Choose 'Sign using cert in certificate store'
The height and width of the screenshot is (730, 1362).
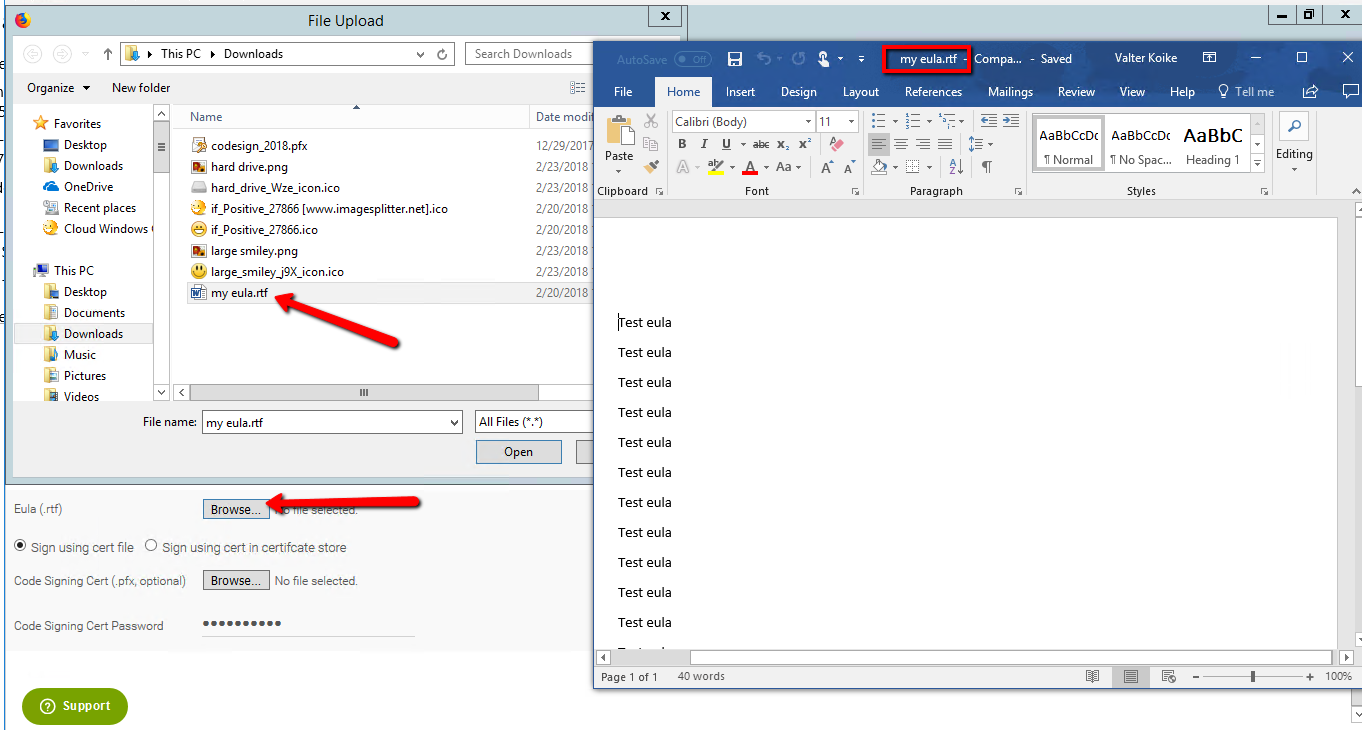click(x=151, y=546)
